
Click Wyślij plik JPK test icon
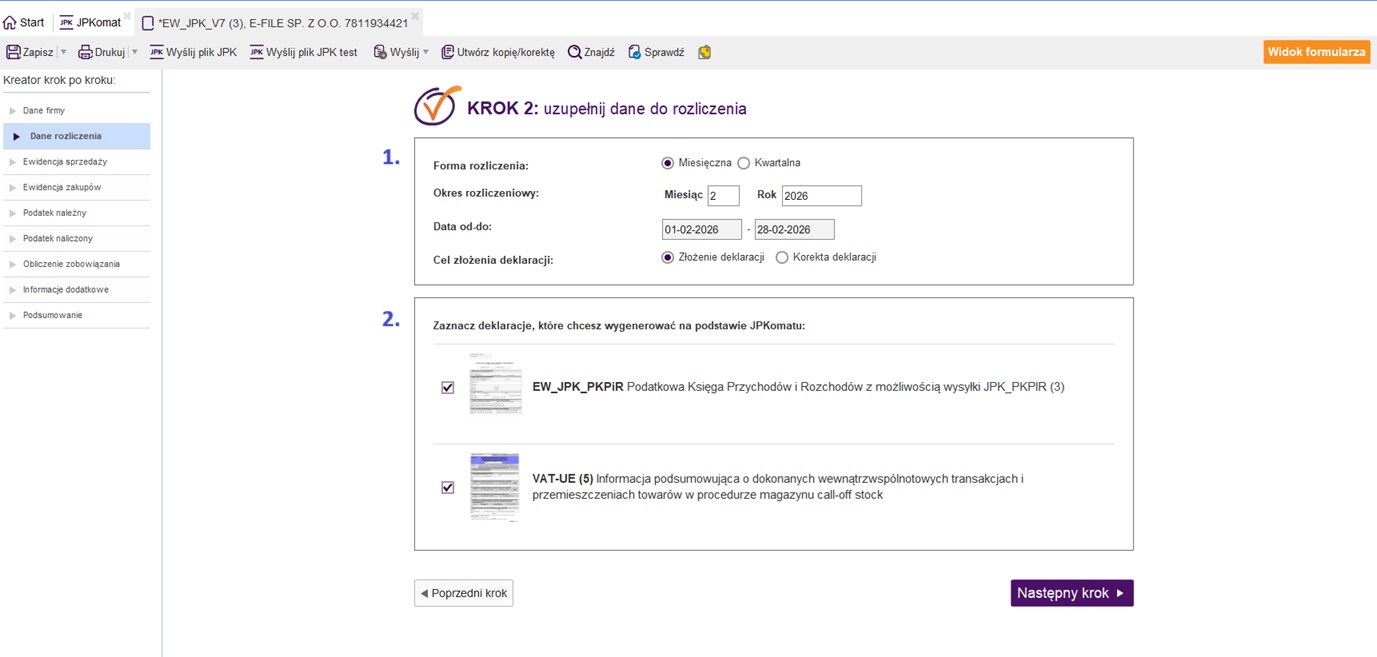(257, 52)
